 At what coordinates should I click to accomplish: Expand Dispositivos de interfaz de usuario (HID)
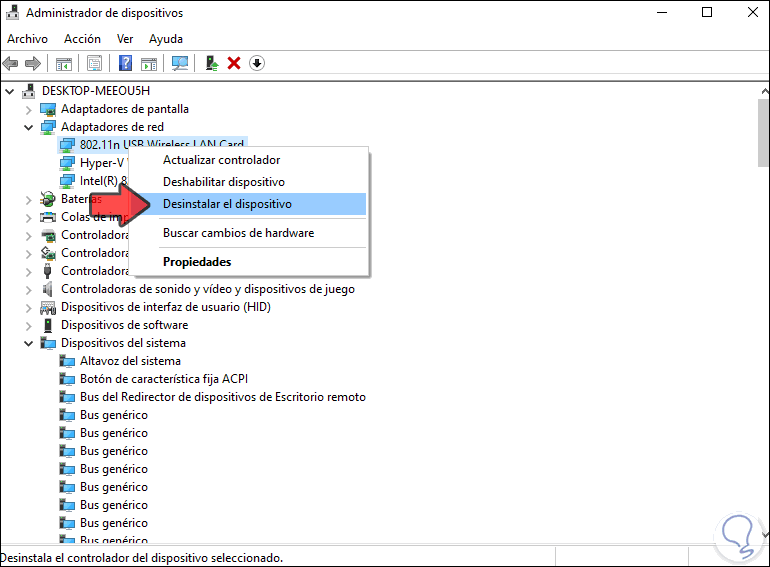pos(28,308)
